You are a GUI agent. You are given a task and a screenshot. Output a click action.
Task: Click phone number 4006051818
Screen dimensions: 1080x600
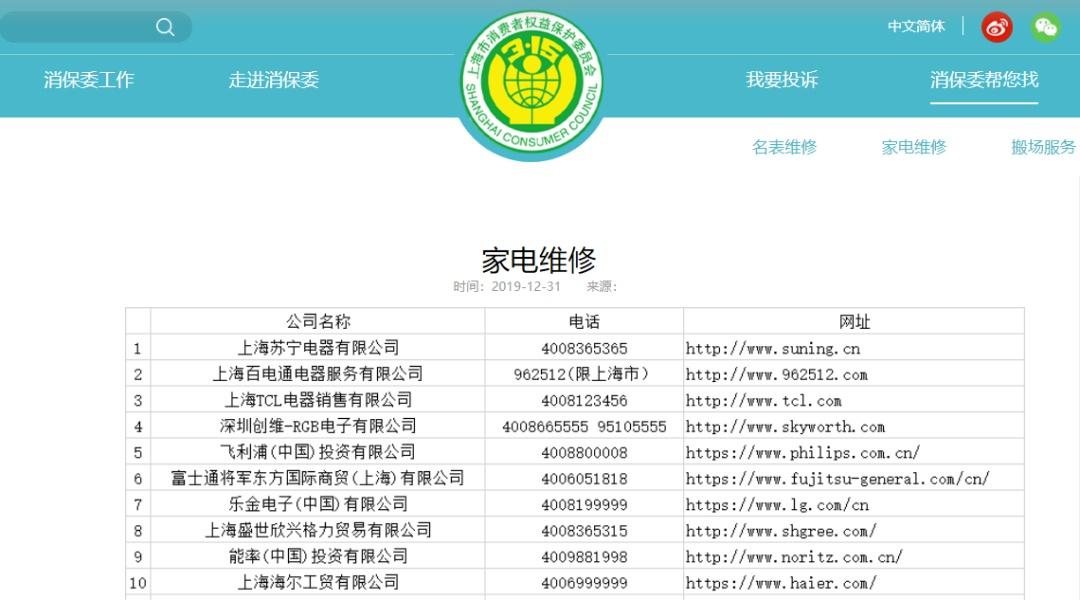(x=584, y=479)
